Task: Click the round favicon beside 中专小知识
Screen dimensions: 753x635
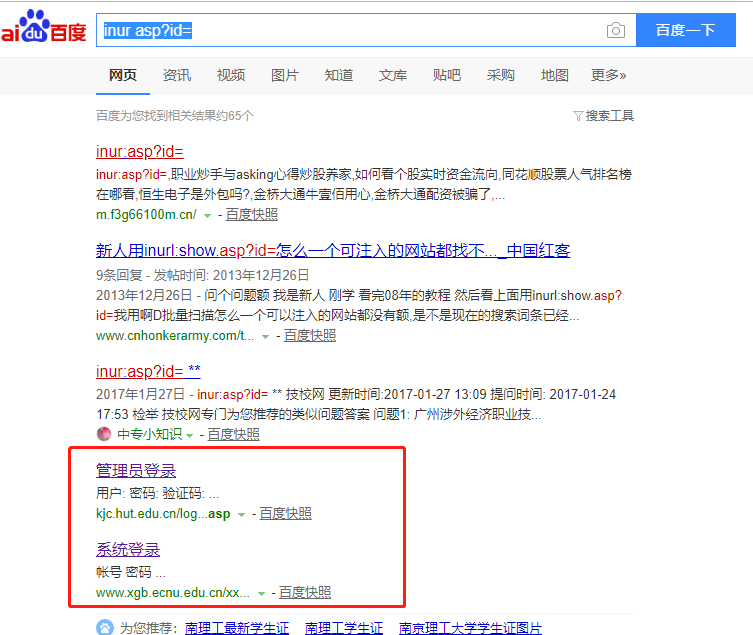Action: pyautogui.click(x=104, y=434)
